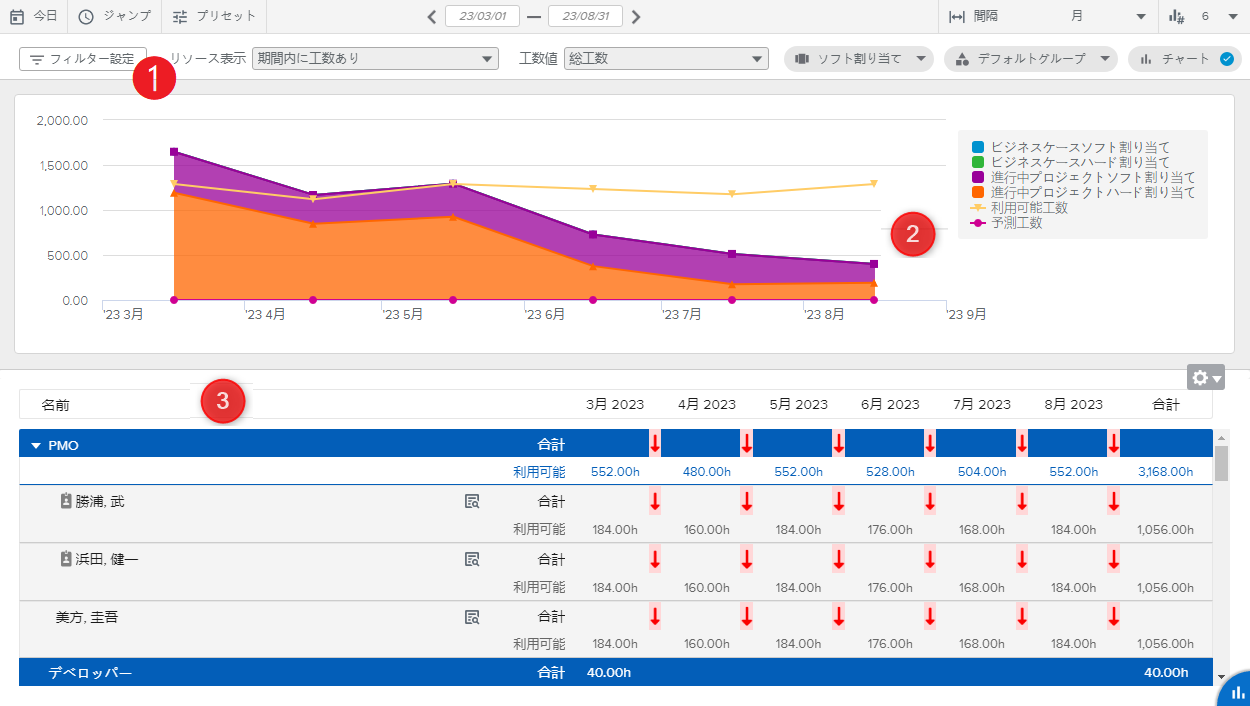Go to previous period with left arrow
1250x706 pixels.
[431, 17]
